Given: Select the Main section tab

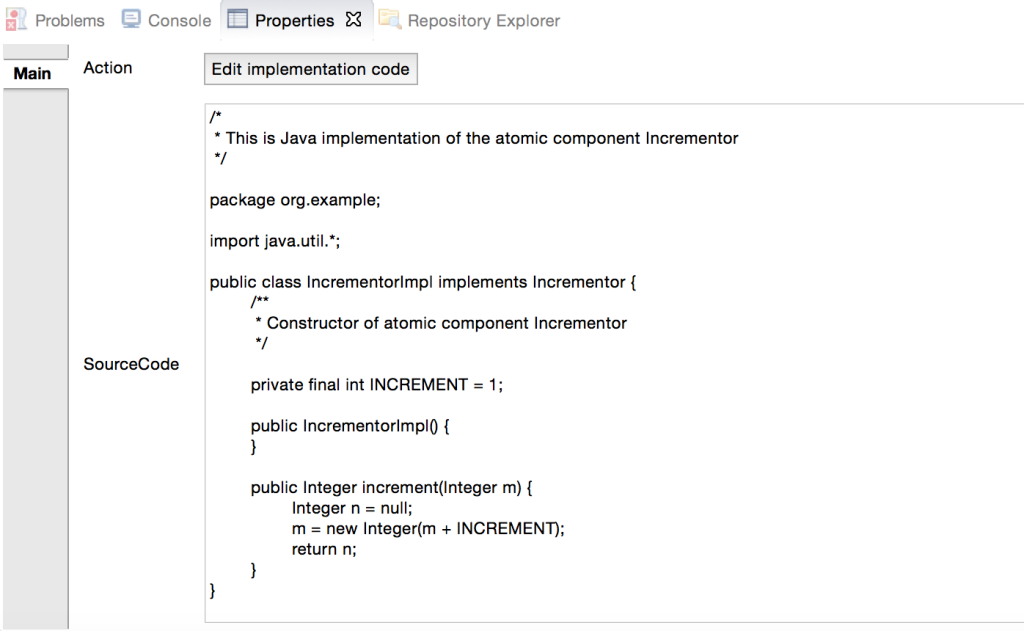Looking at the screenshot, I should (x=32, y=73).
